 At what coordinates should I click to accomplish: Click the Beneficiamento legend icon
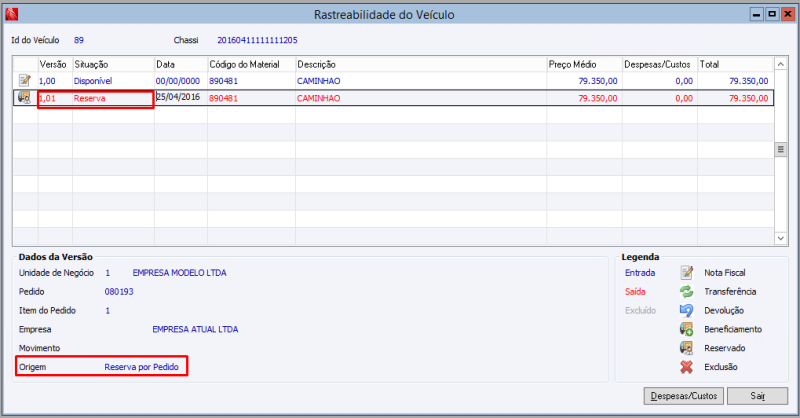point(687,329)
